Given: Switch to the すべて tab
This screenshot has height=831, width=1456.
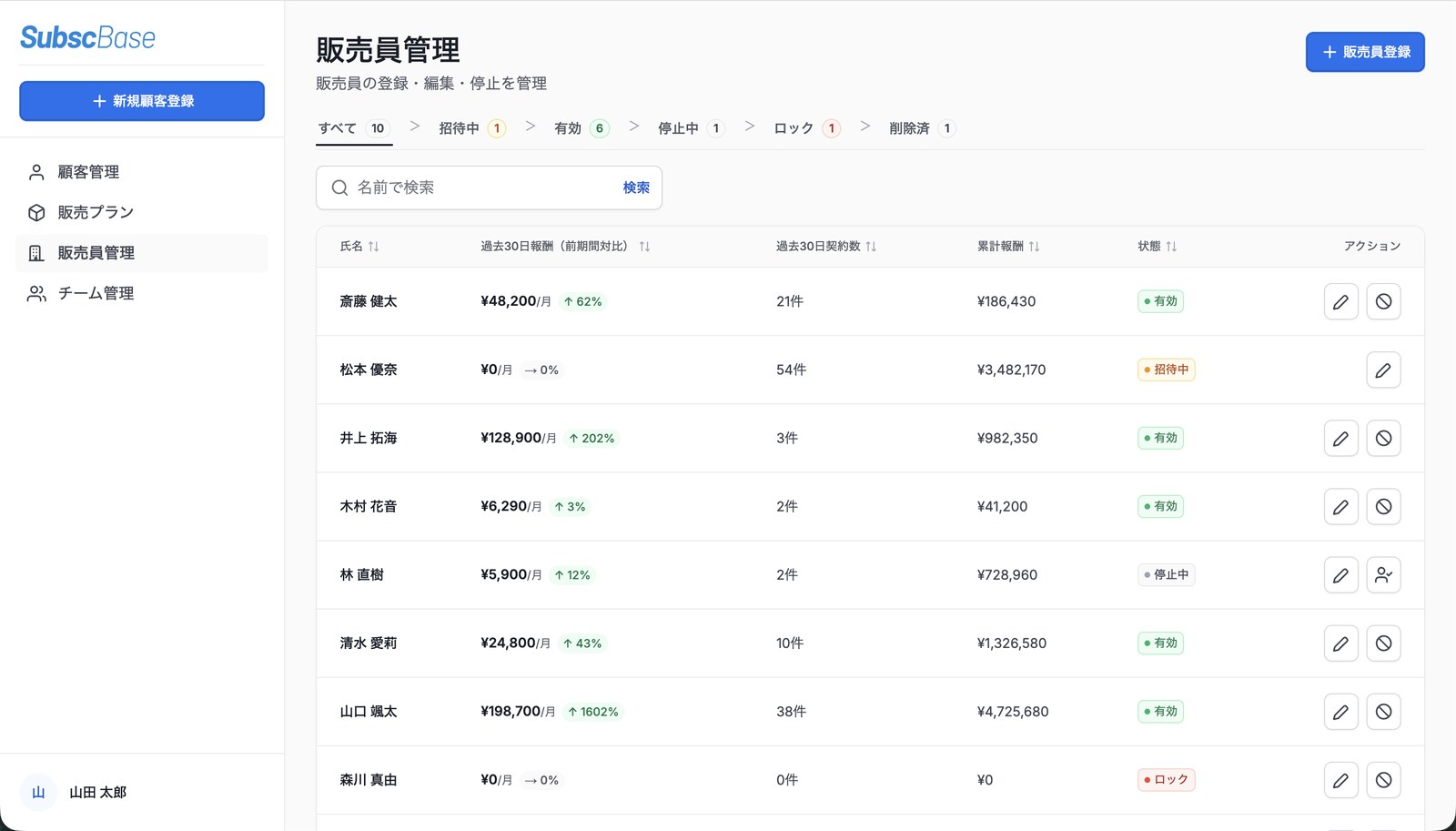Looking at the screenshot, I should point(354,128).
